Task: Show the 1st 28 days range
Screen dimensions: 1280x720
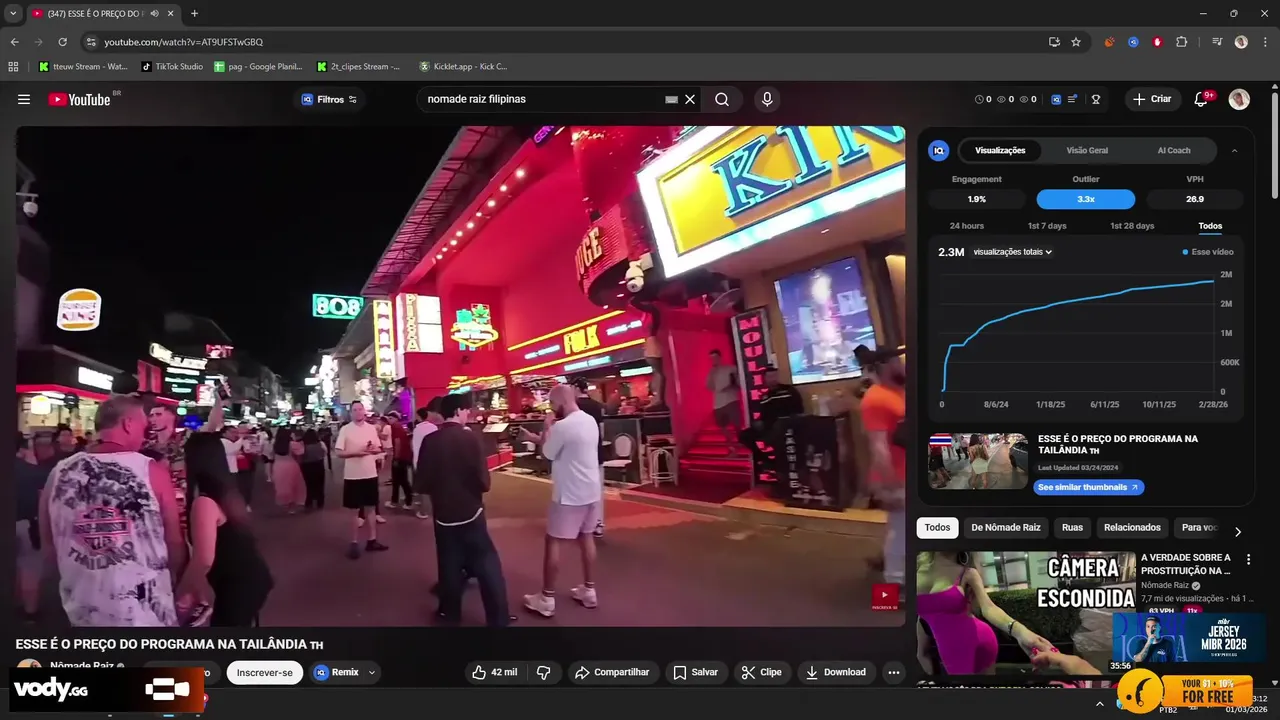Action: pos(1132,226)
